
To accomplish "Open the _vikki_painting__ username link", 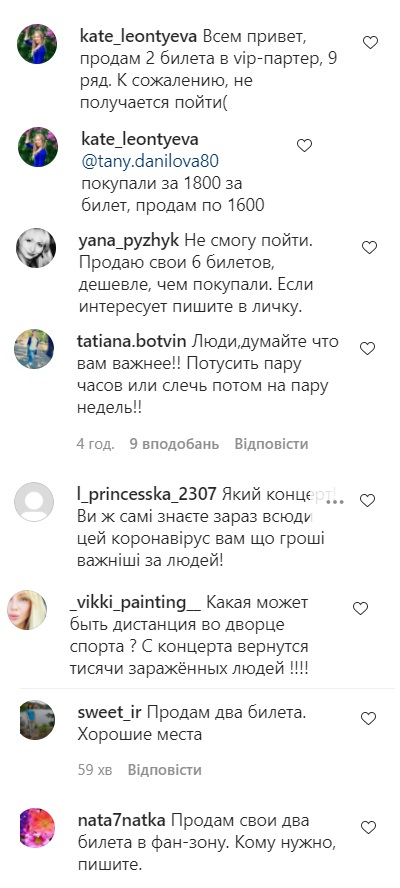I will click(135, 603).
